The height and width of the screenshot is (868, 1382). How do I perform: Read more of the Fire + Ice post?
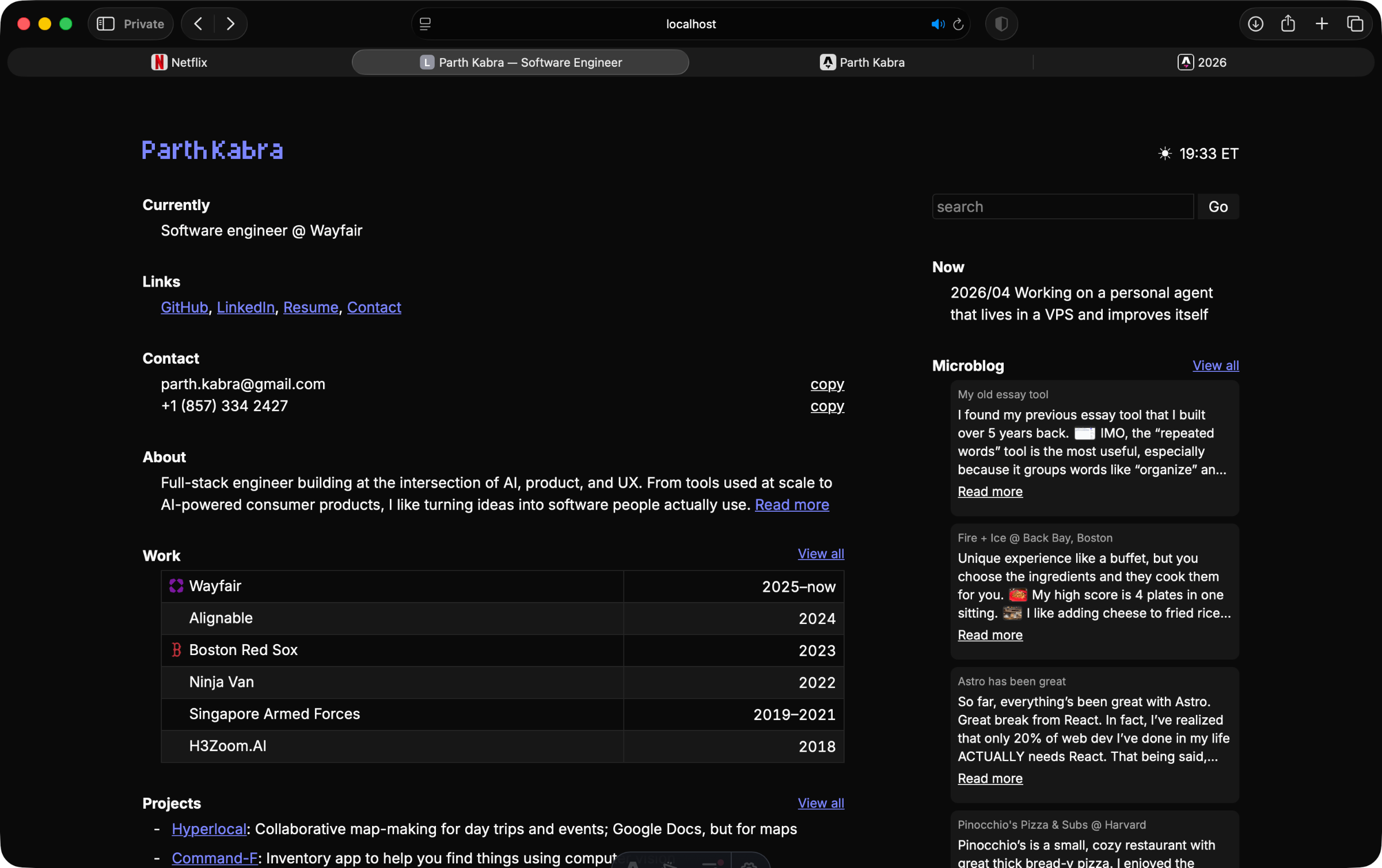point(990,634)
